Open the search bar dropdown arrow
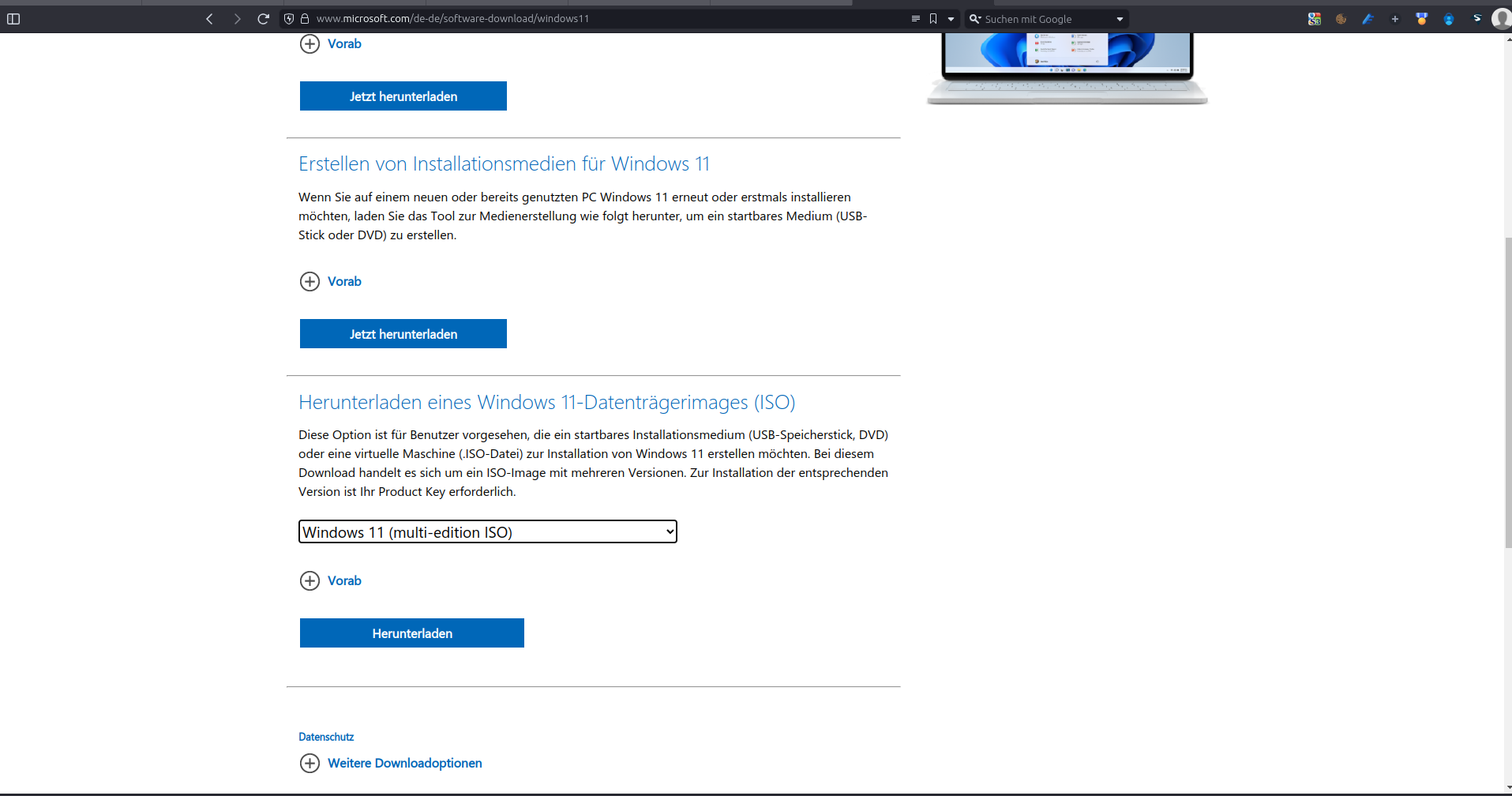Screen dimensions: 1512x796 1120,19
